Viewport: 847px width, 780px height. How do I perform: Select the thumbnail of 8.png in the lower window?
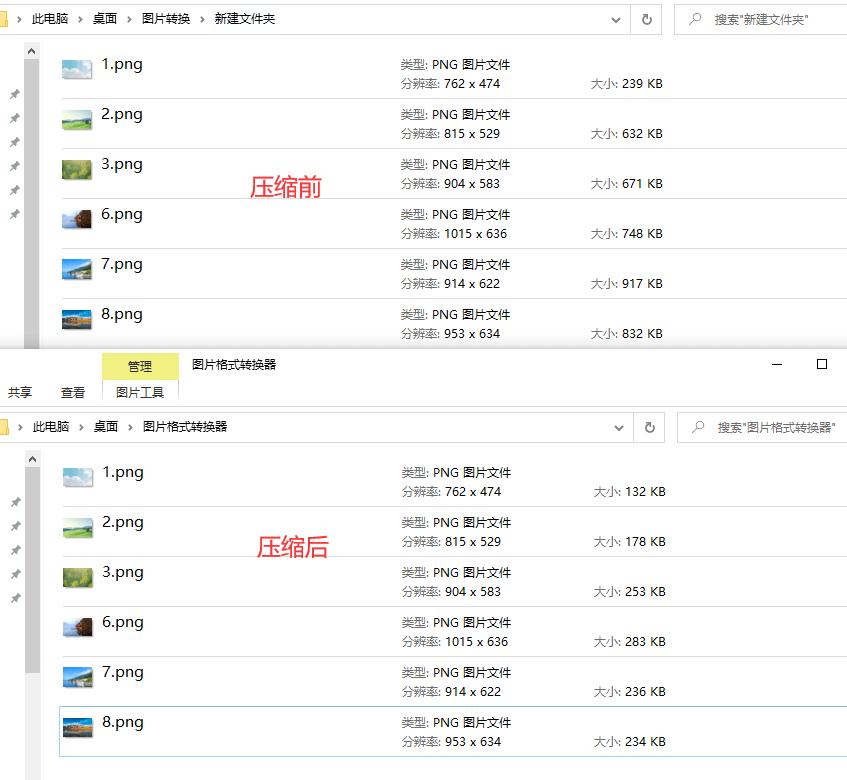(x=76, y=729)
